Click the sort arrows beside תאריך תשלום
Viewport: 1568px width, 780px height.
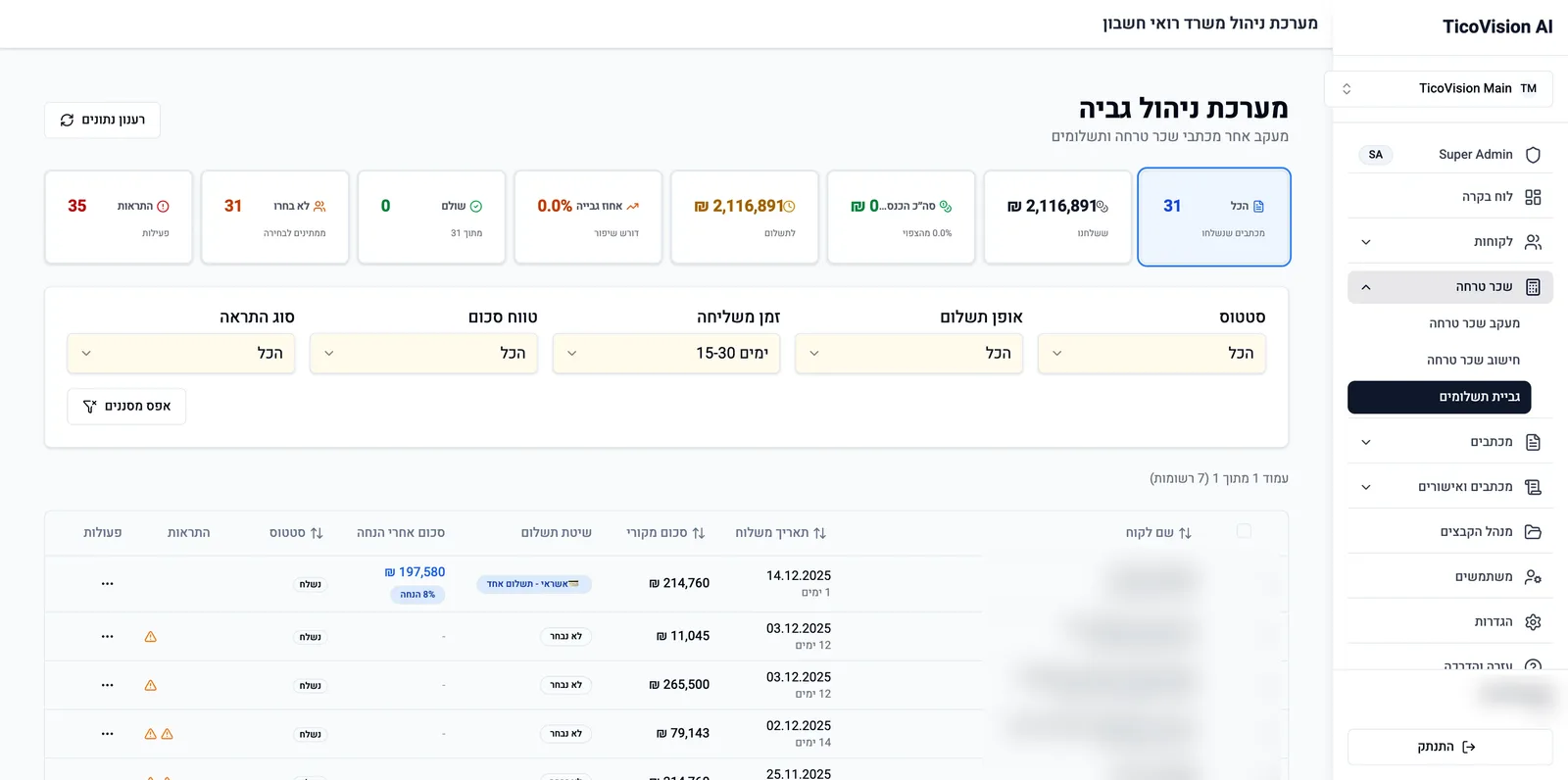[819, 533]
